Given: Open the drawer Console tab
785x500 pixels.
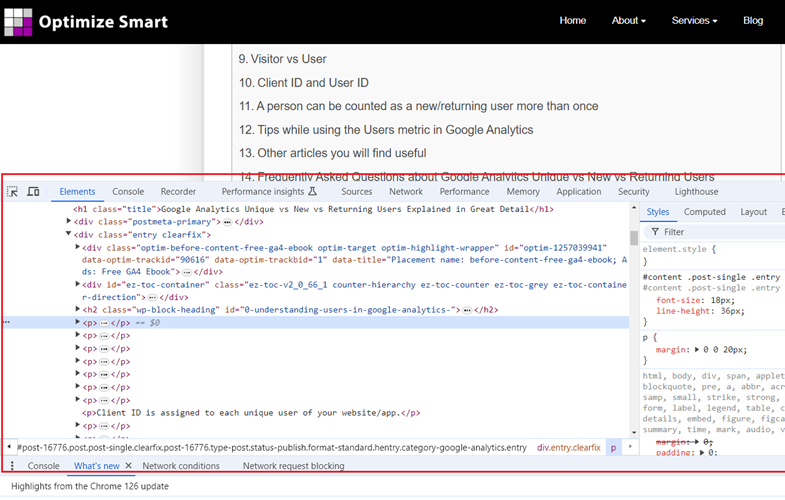Looking at the screenshot, I should pos(44,466).
